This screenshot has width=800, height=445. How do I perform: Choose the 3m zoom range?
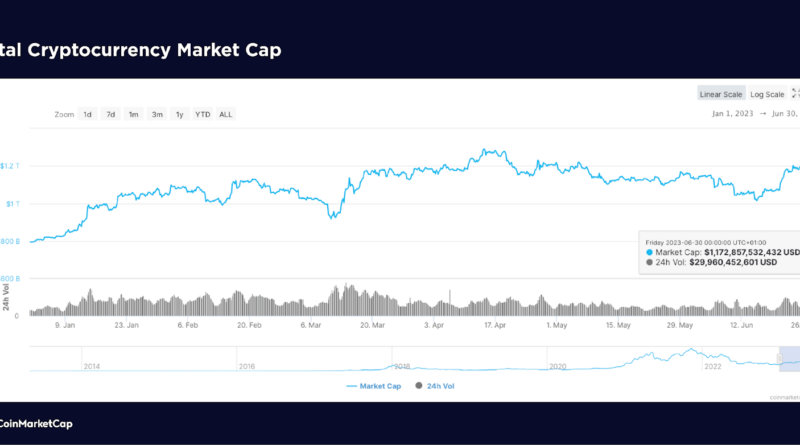coord(157,114)
